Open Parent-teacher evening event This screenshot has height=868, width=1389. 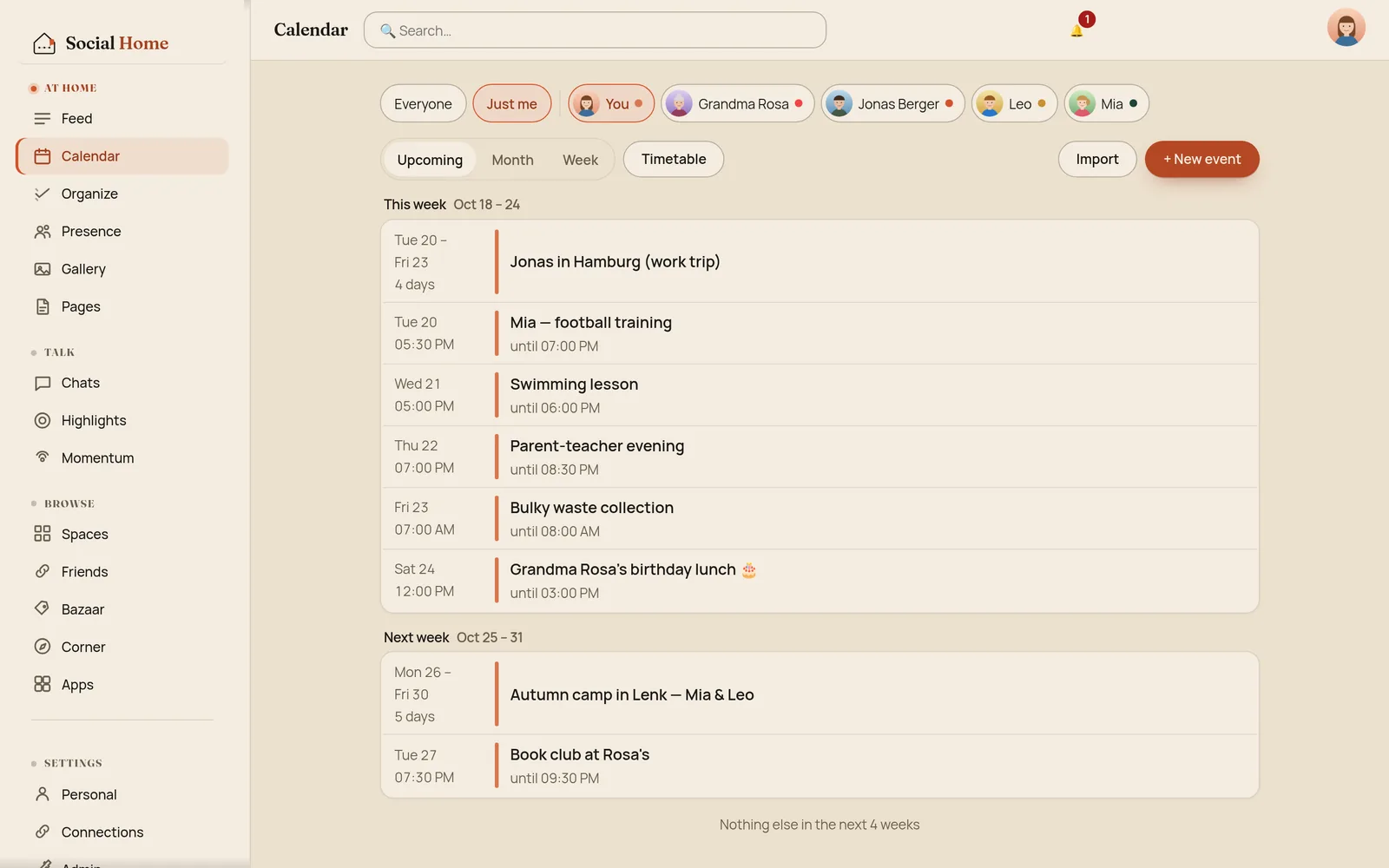click(820, 457)
